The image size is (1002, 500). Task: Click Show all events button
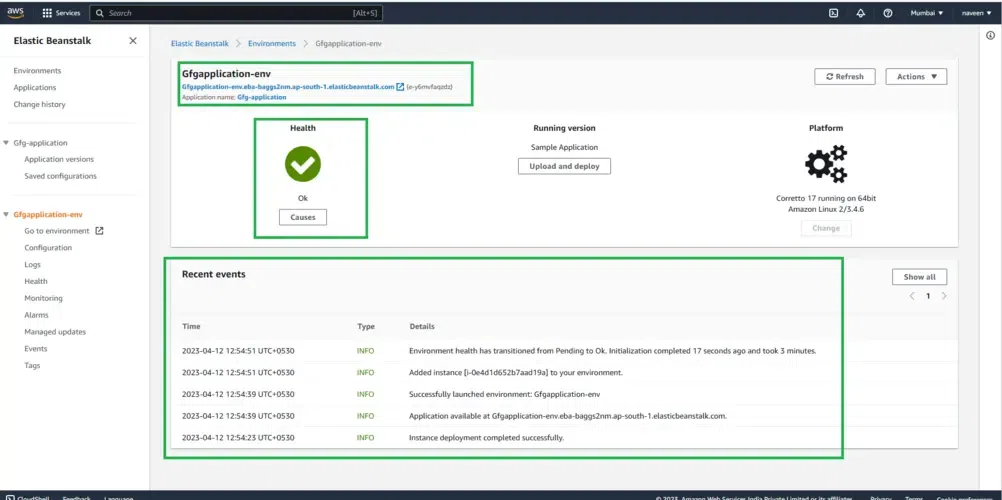click(920, 277)
